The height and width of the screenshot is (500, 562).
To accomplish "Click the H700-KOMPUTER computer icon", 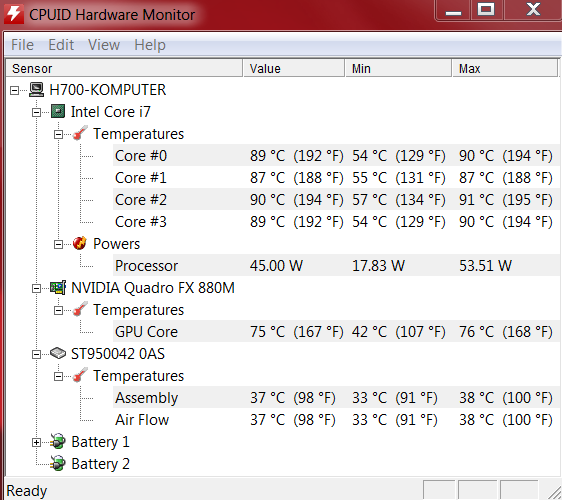I will pyautogui.click(x=36, y=90).
